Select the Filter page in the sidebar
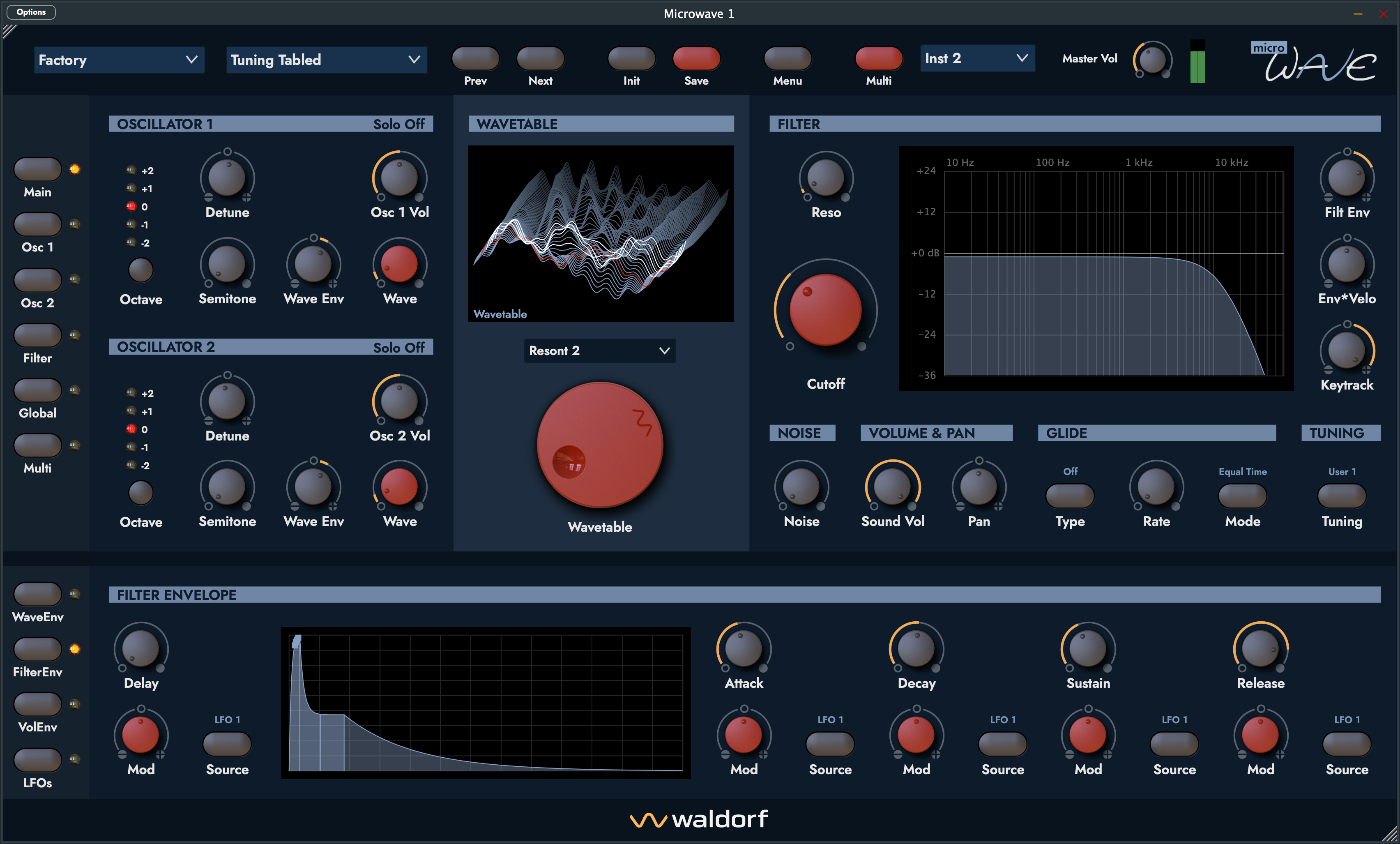The height and width of the screenshot is (844, 1400). coord(37,335)
